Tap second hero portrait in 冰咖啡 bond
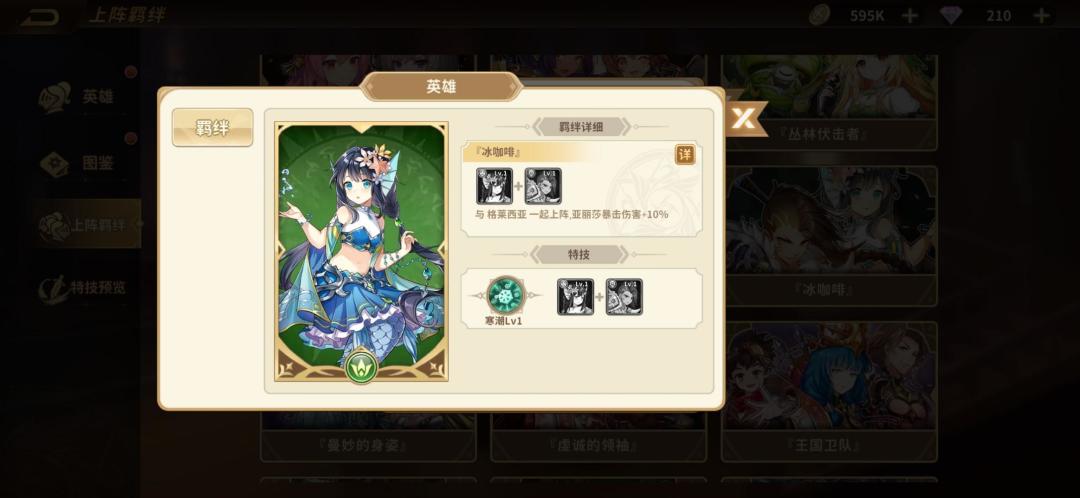Image resolution: width=1080 pixels, height=498 pixels. 543,185
